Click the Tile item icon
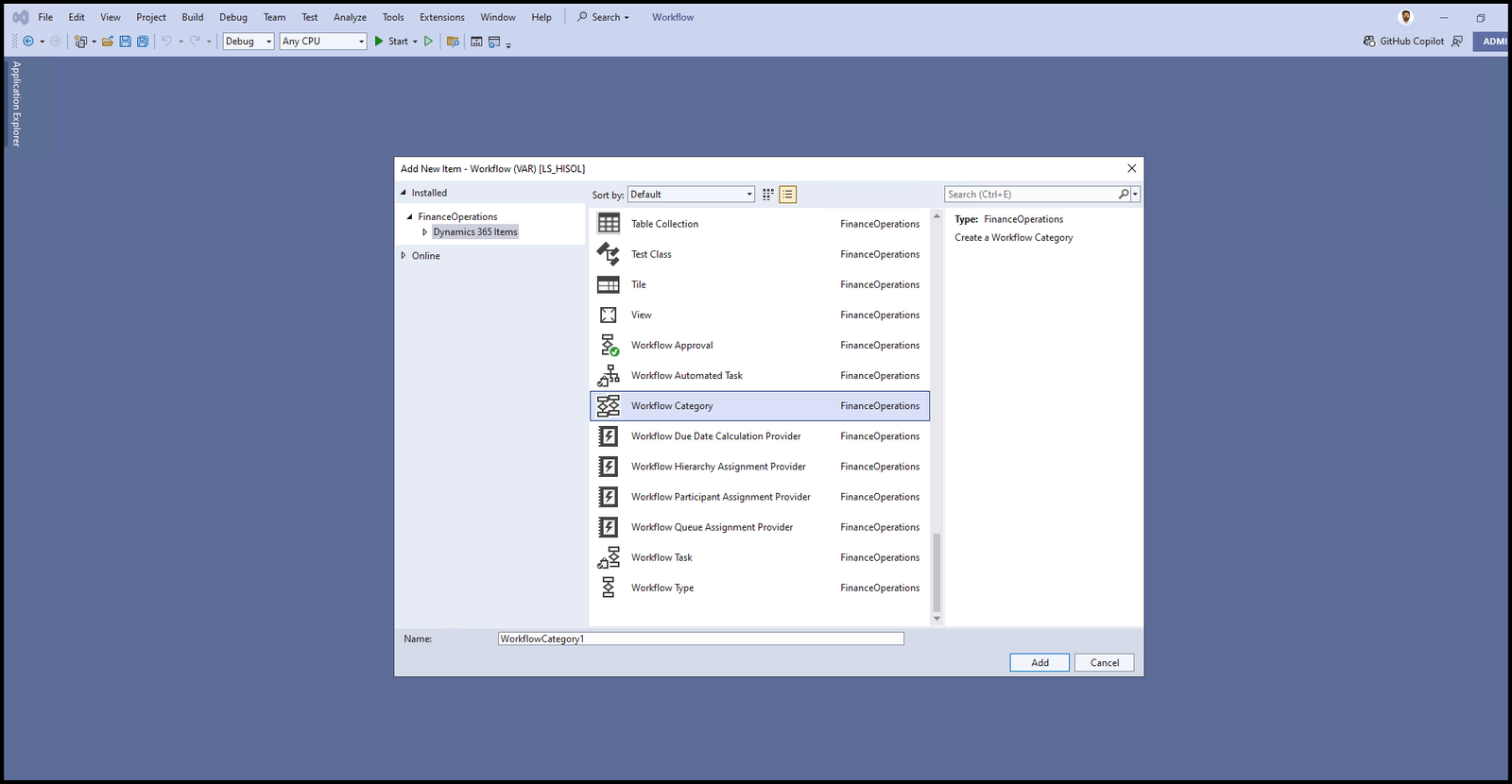 [609, 284]
